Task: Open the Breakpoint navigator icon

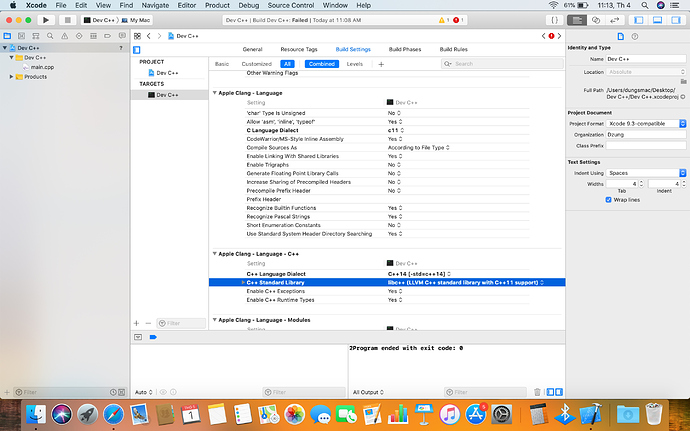Action: (x=107, y=36)
